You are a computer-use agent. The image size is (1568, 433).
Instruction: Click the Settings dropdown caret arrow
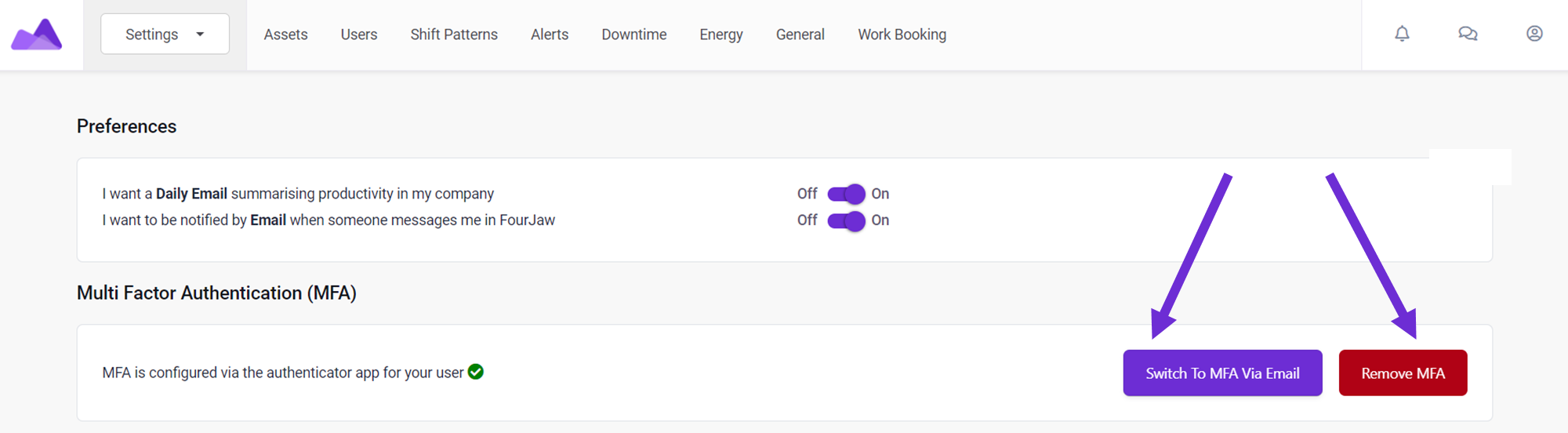coord(200,35)
